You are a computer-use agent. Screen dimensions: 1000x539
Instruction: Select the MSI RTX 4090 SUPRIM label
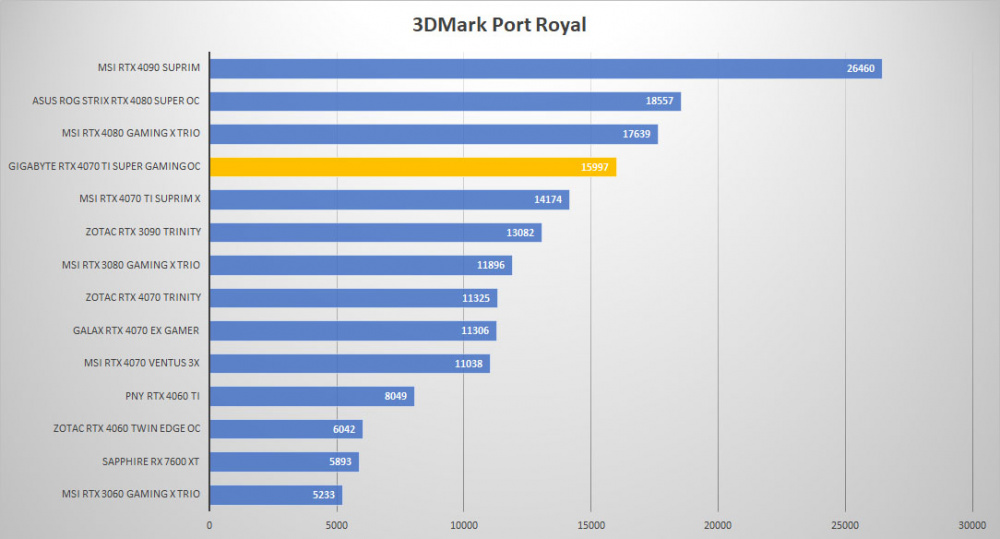pyautogui.click(x=149, y=68)
